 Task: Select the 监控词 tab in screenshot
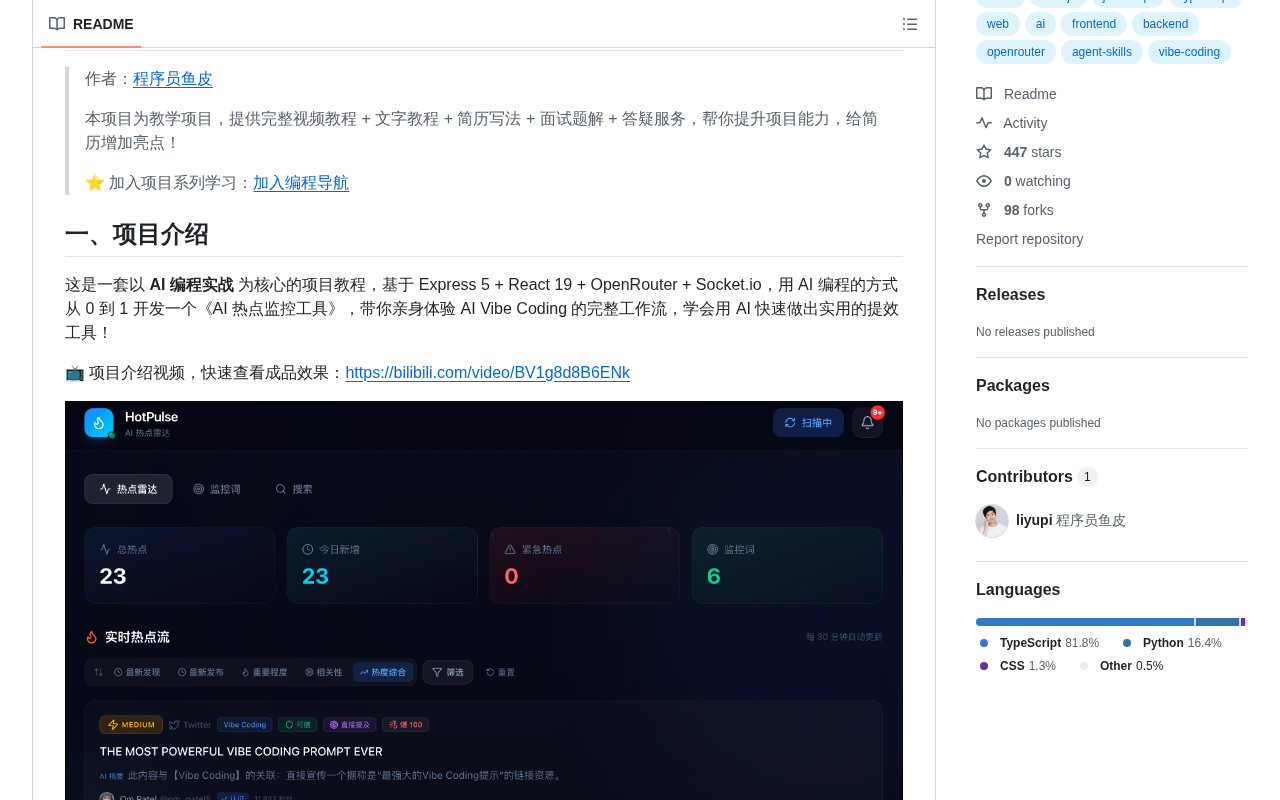pyautogui.click(x=217, y=489)
